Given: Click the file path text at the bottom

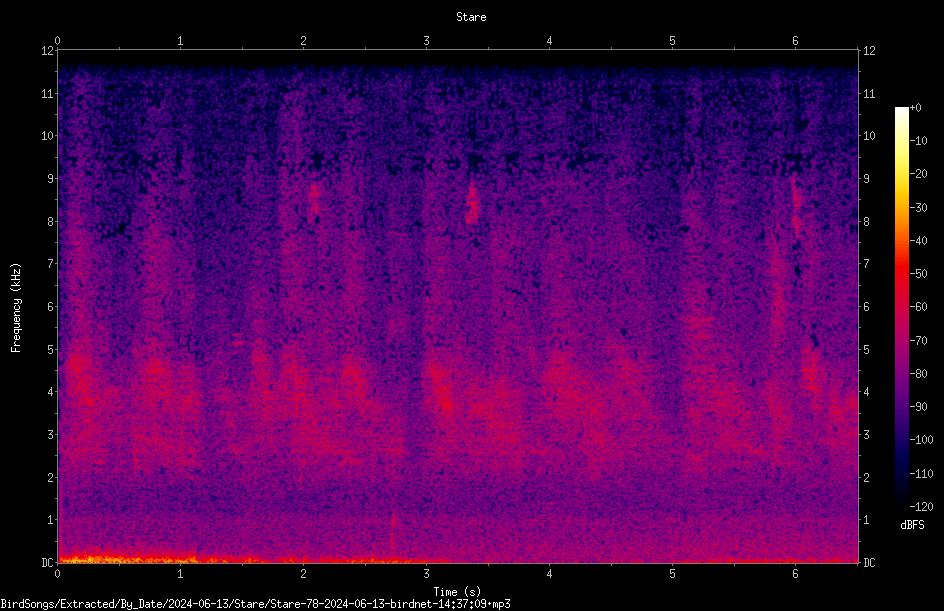Looking at the screenshot, I should (255, 604).
